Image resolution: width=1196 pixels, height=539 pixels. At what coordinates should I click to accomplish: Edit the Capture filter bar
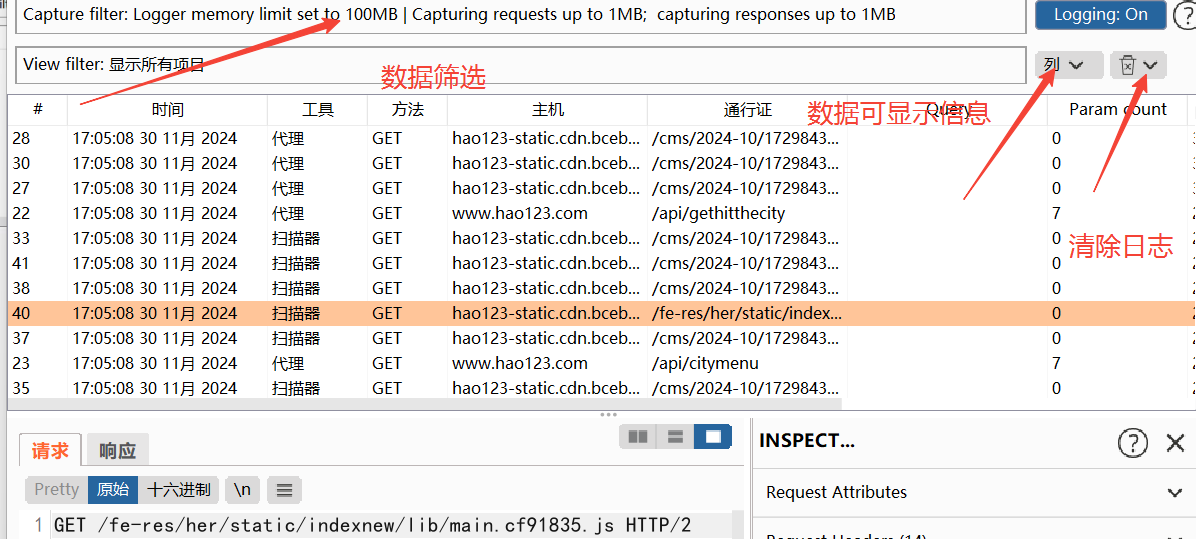click(521, 16)
